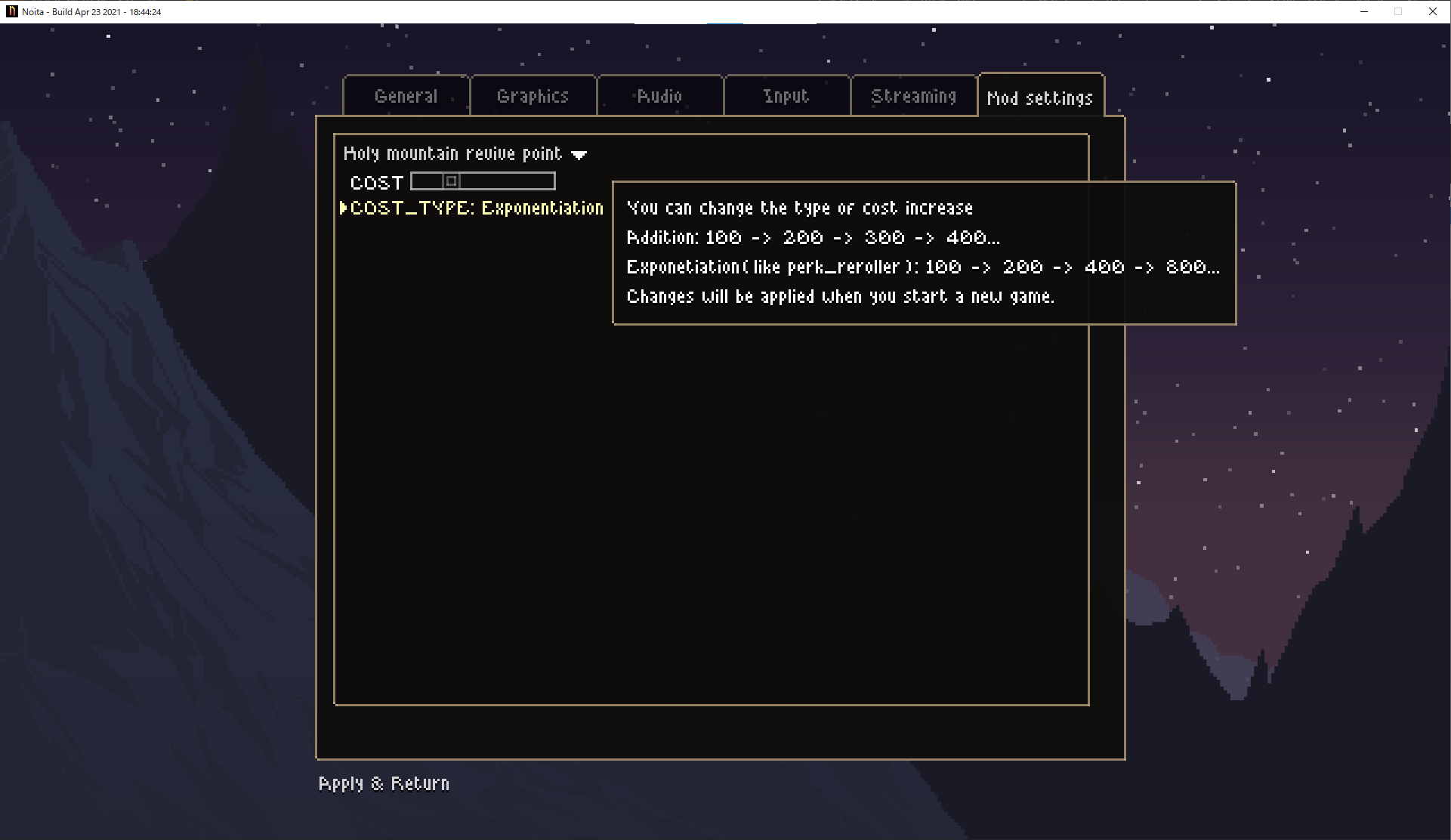Click 'You can change the type of cost increase'
The width and height of the screenshot is (1451, 840).
(x=800, y=208)
